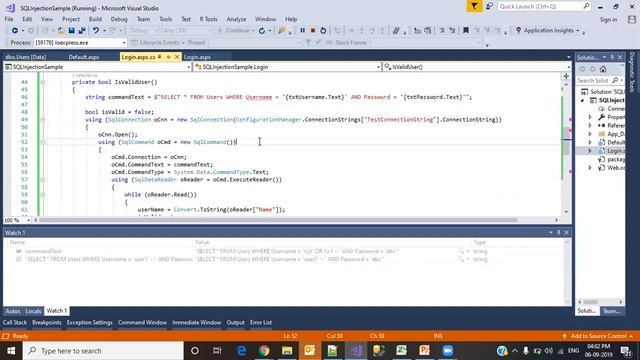Image resolution: width=640 pixels, height=360 pixels.
Task: Click the pin icon on Login.aspx.cs tab
Action: [168, 57]
